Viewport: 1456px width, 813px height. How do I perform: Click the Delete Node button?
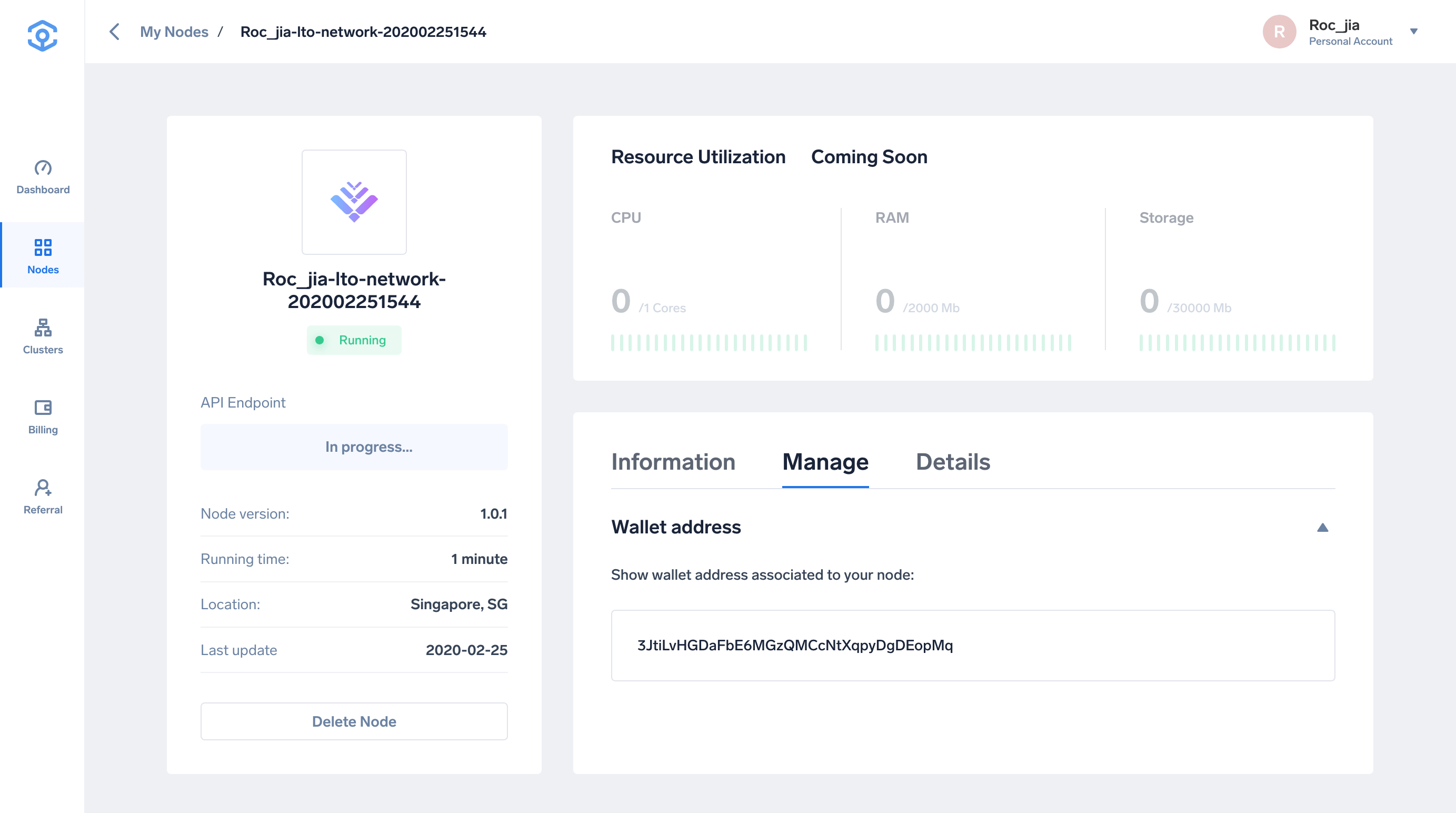(x=354, y=721)
